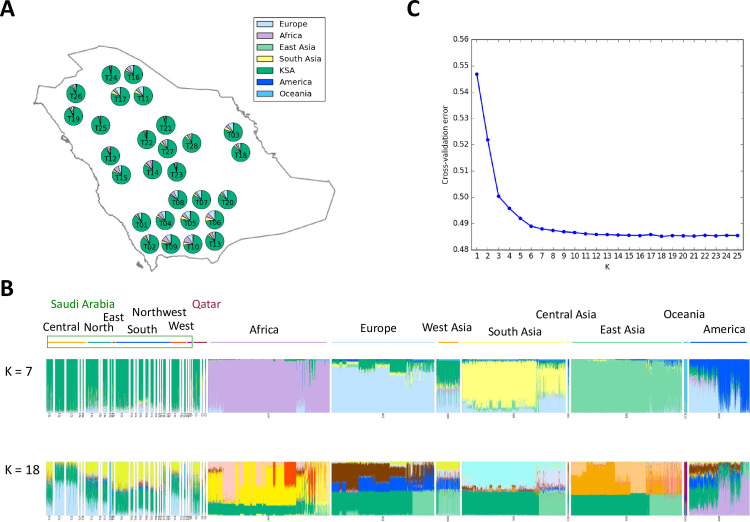Select pie chart T16 on the map

(x=133, y=74)
